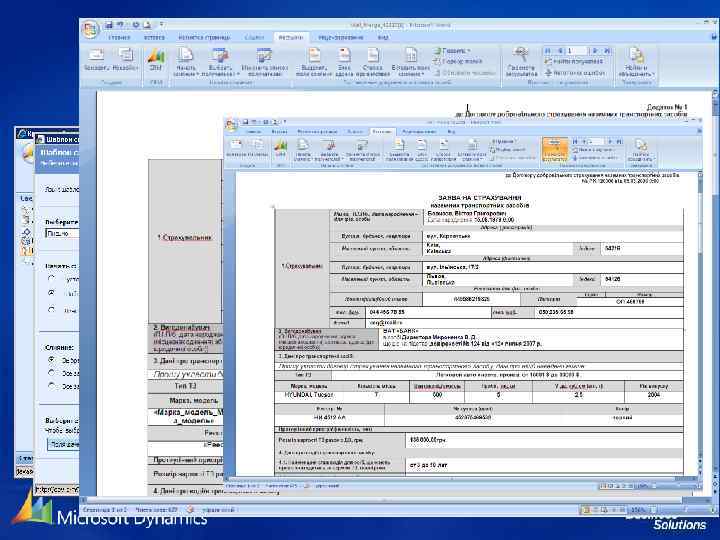Open Рецензирование tab in back Word window
The image size is (720, 540).
click(341, 38)
